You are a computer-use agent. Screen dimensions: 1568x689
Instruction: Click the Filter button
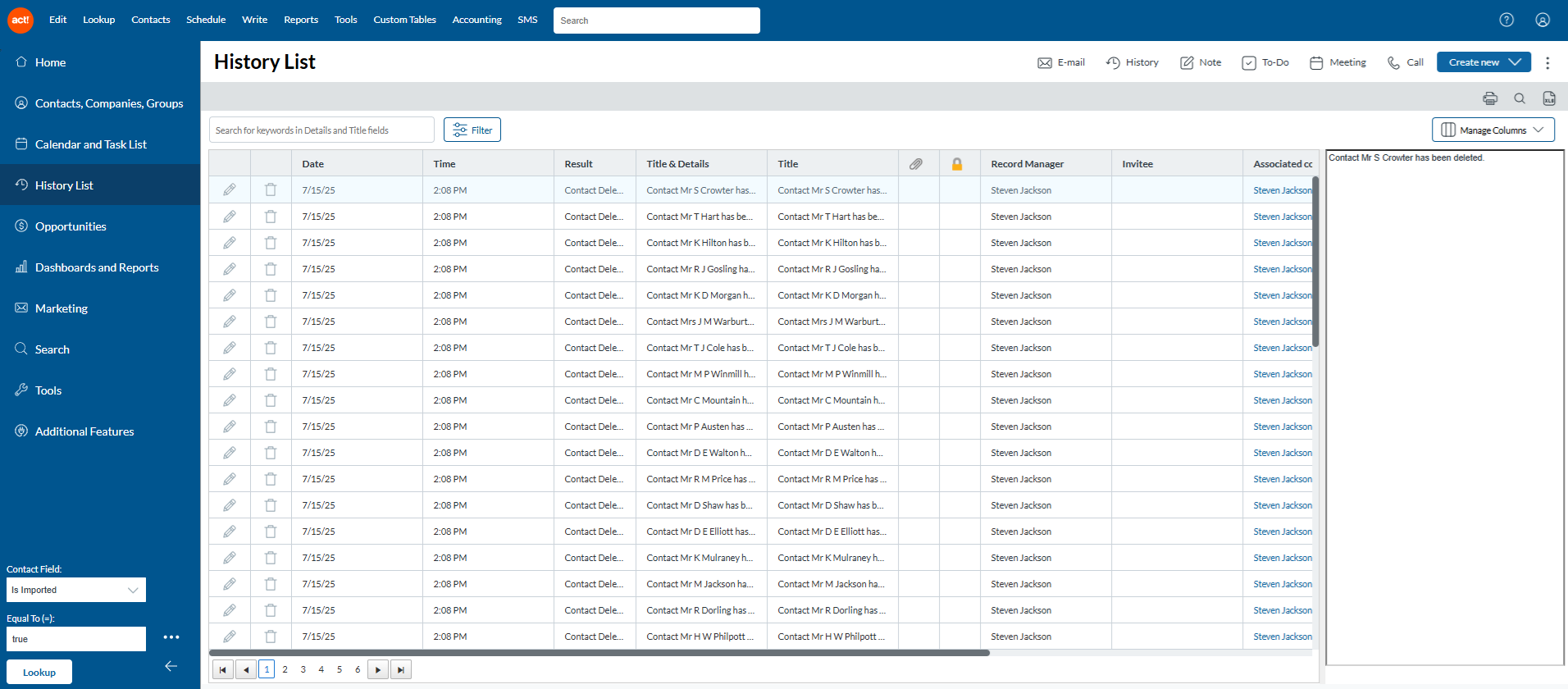pyautogui.click(x=472, y=130)
